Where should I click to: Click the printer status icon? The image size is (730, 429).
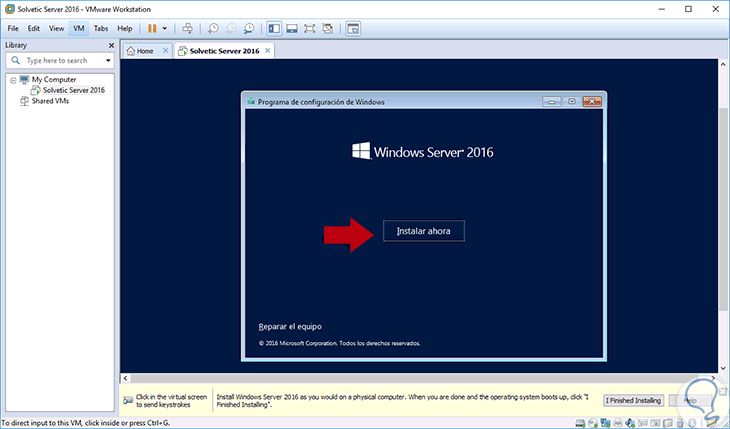click(618, 423)
